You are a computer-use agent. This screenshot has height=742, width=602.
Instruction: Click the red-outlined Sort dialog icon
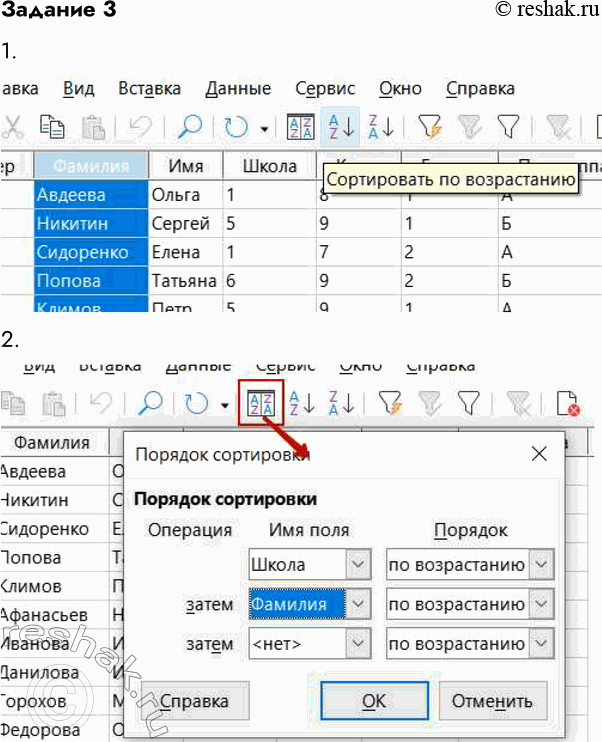[260, 403]
